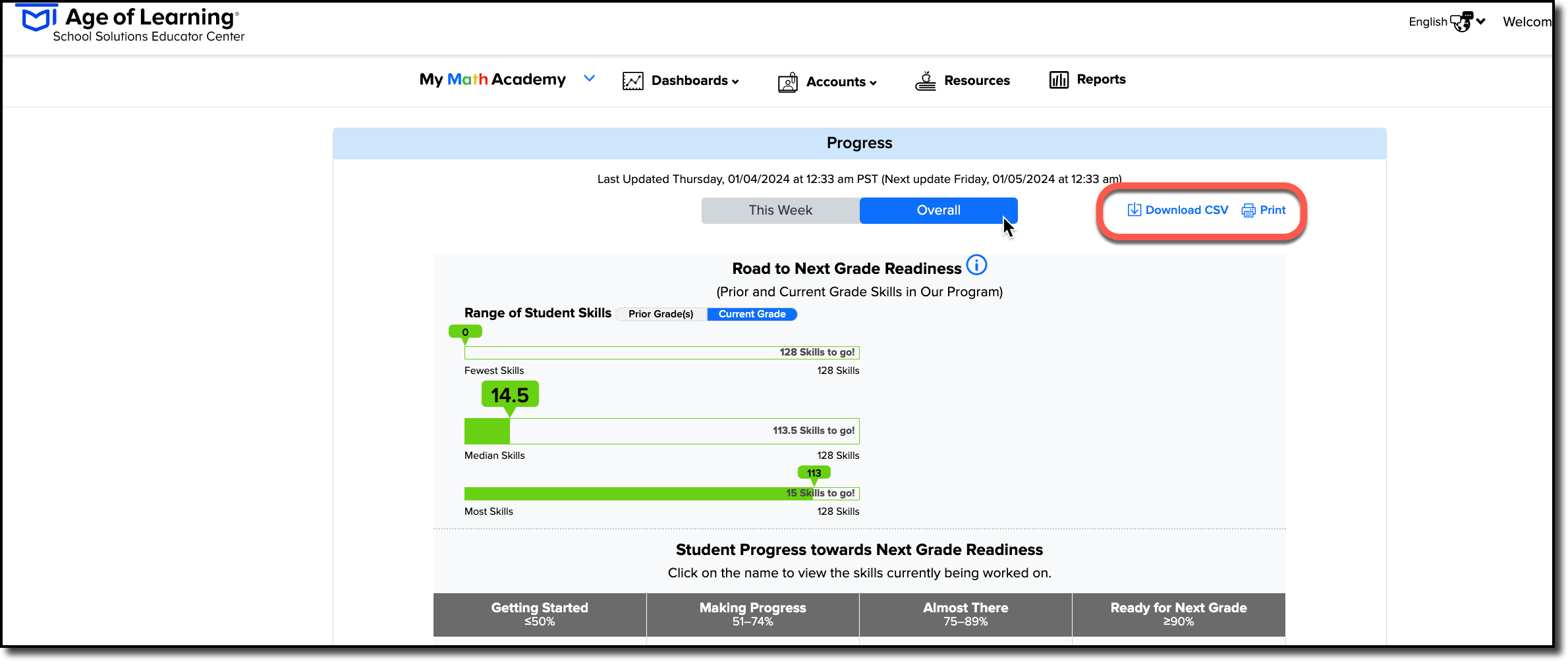Click the Making Progress column header
The image size is (1568, 661).
[753, 614]
